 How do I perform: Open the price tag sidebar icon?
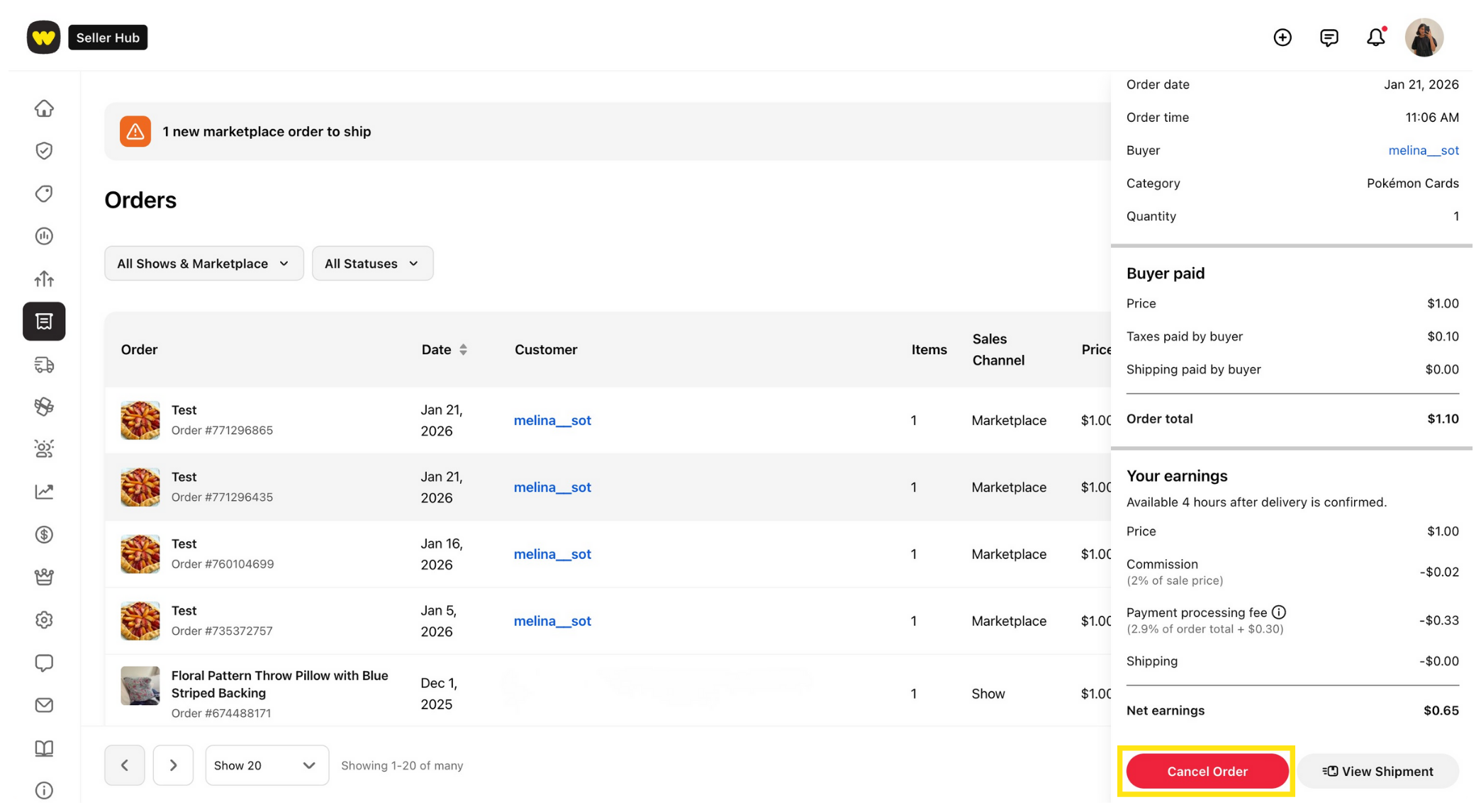[44, 193]
